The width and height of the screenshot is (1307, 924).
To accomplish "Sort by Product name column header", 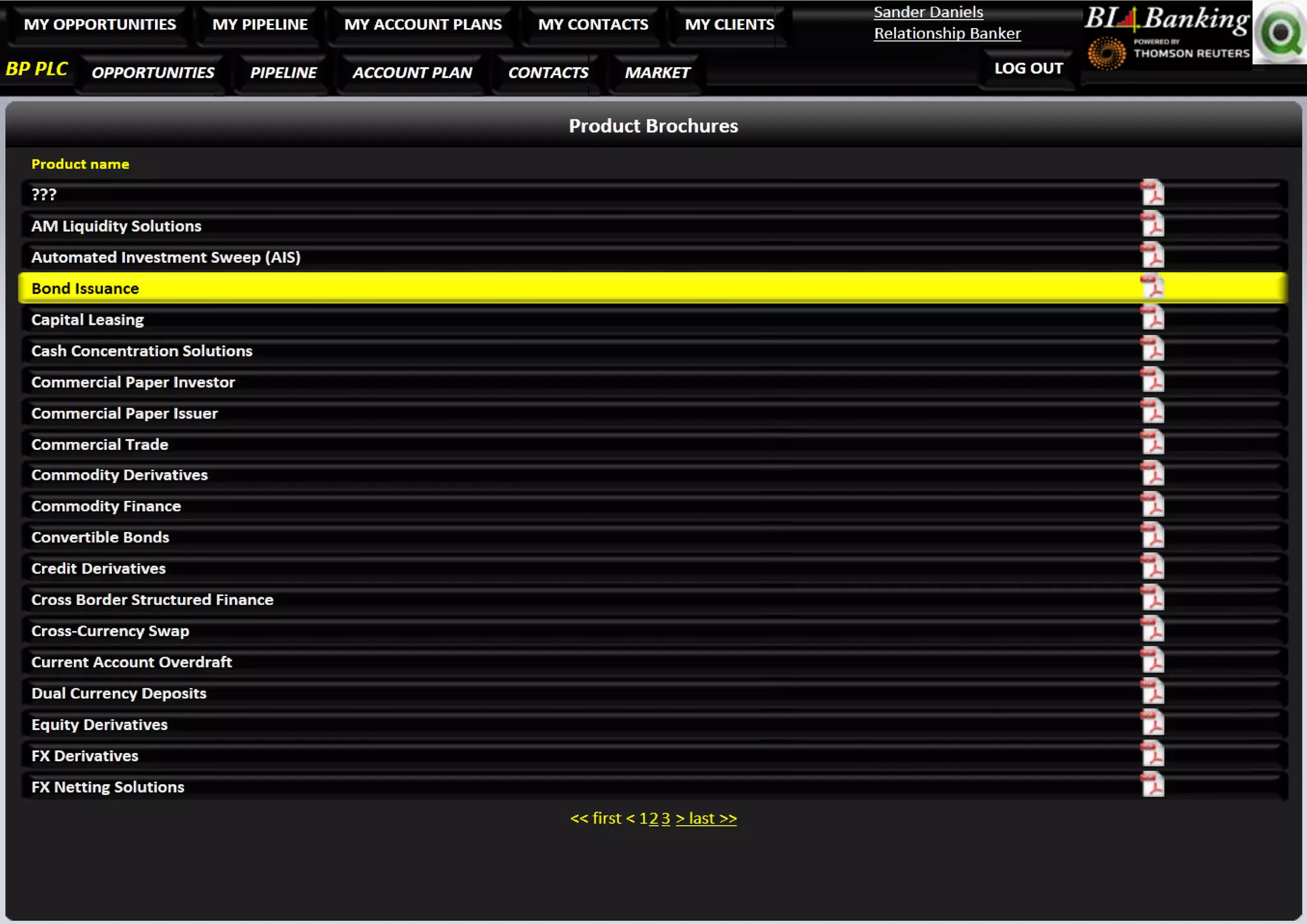I will [x=80, y=164].
